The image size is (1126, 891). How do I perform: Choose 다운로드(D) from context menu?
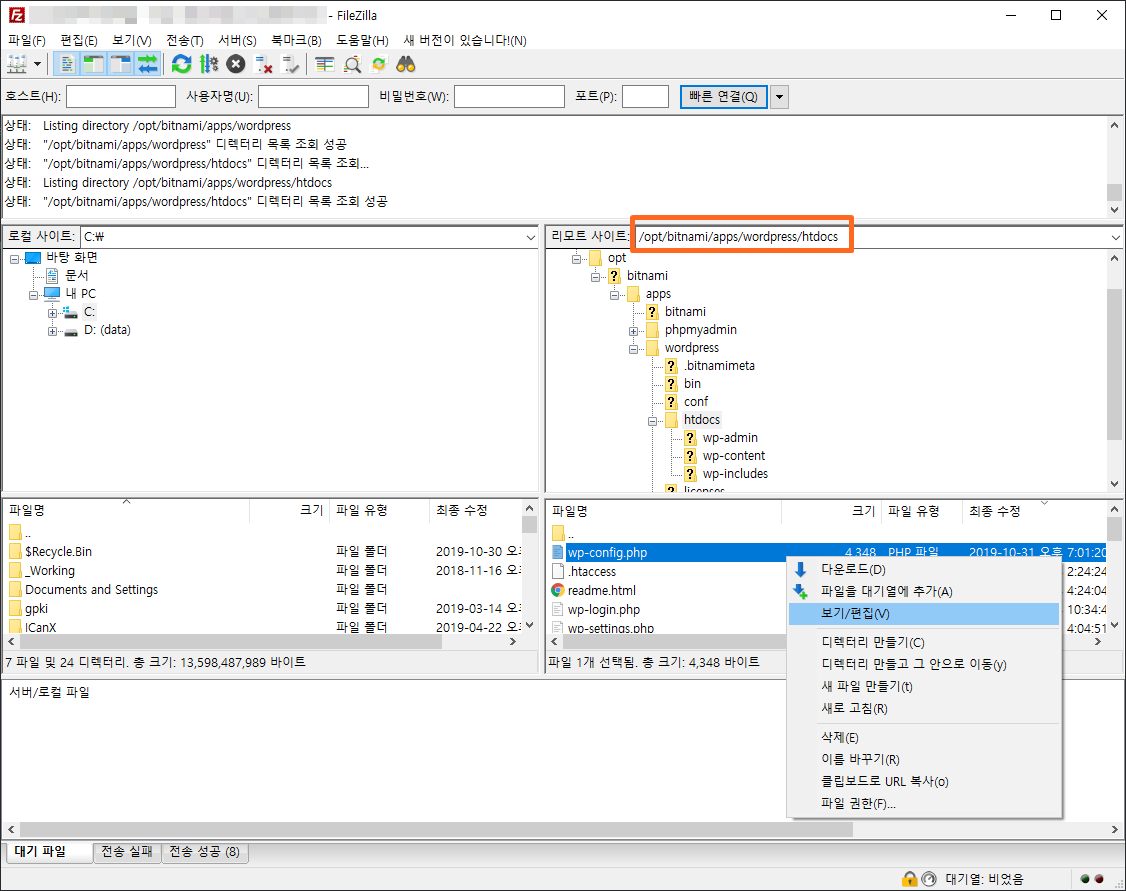point(923,570)
